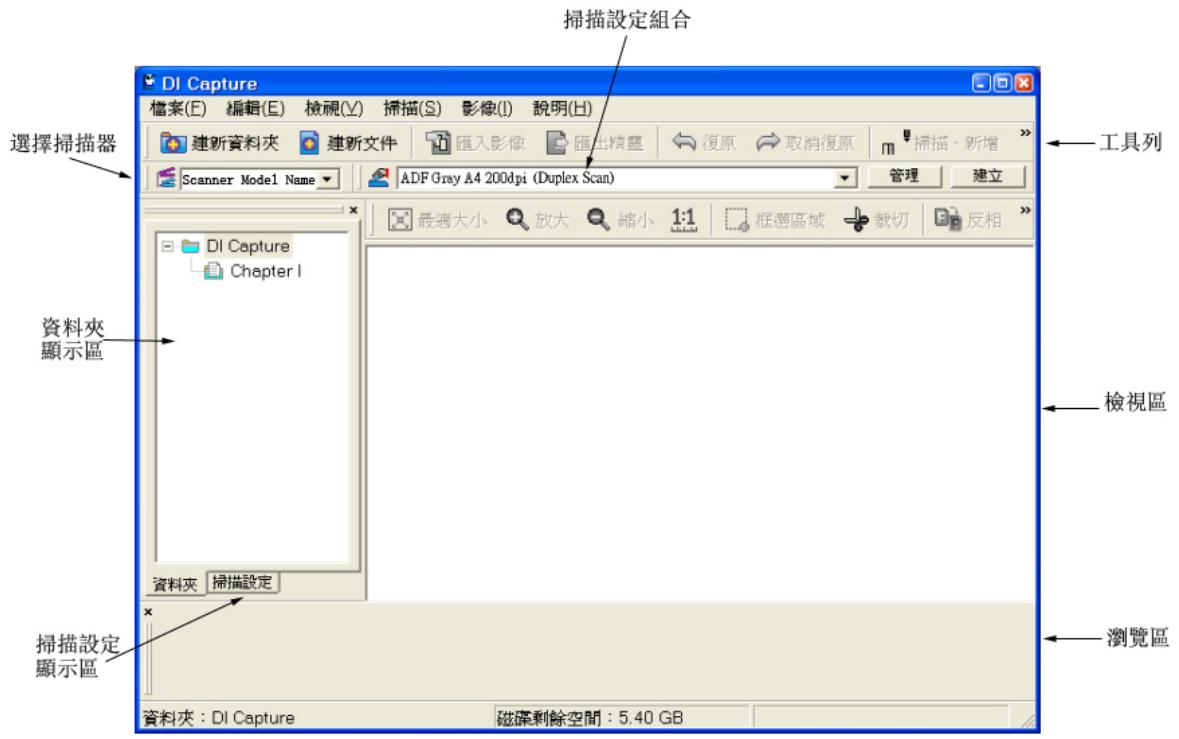
Task: Click the 匯出精靈 export wizard icon
Action: (556, 142)
